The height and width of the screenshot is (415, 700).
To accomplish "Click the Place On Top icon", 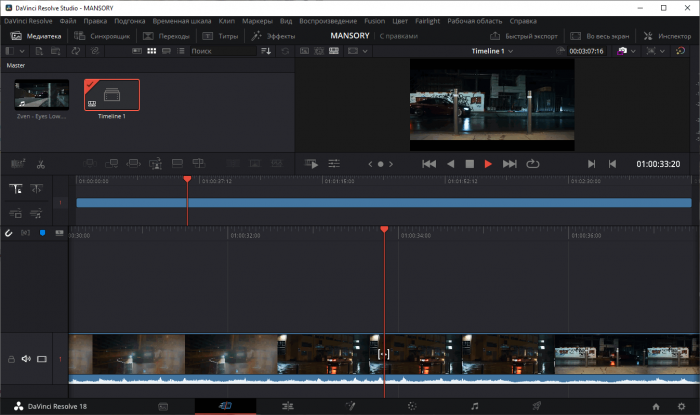I will (x=177, y=164).
